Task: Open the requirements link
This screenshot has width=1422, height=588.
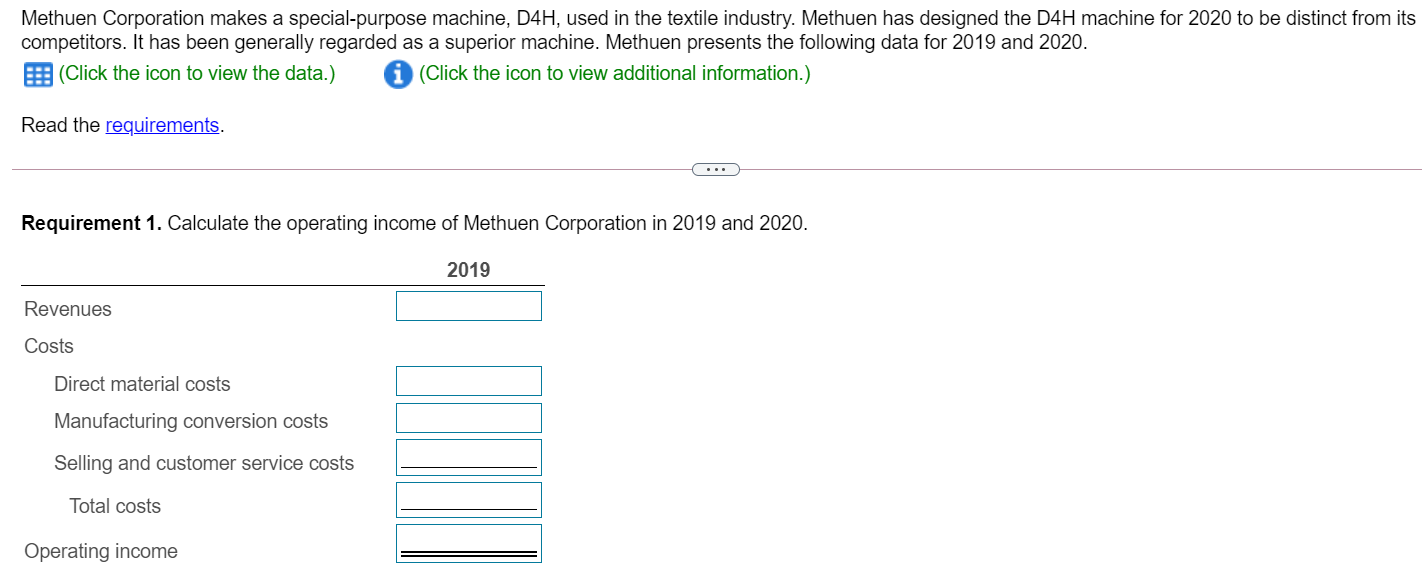Action: (x=162, y=125)
